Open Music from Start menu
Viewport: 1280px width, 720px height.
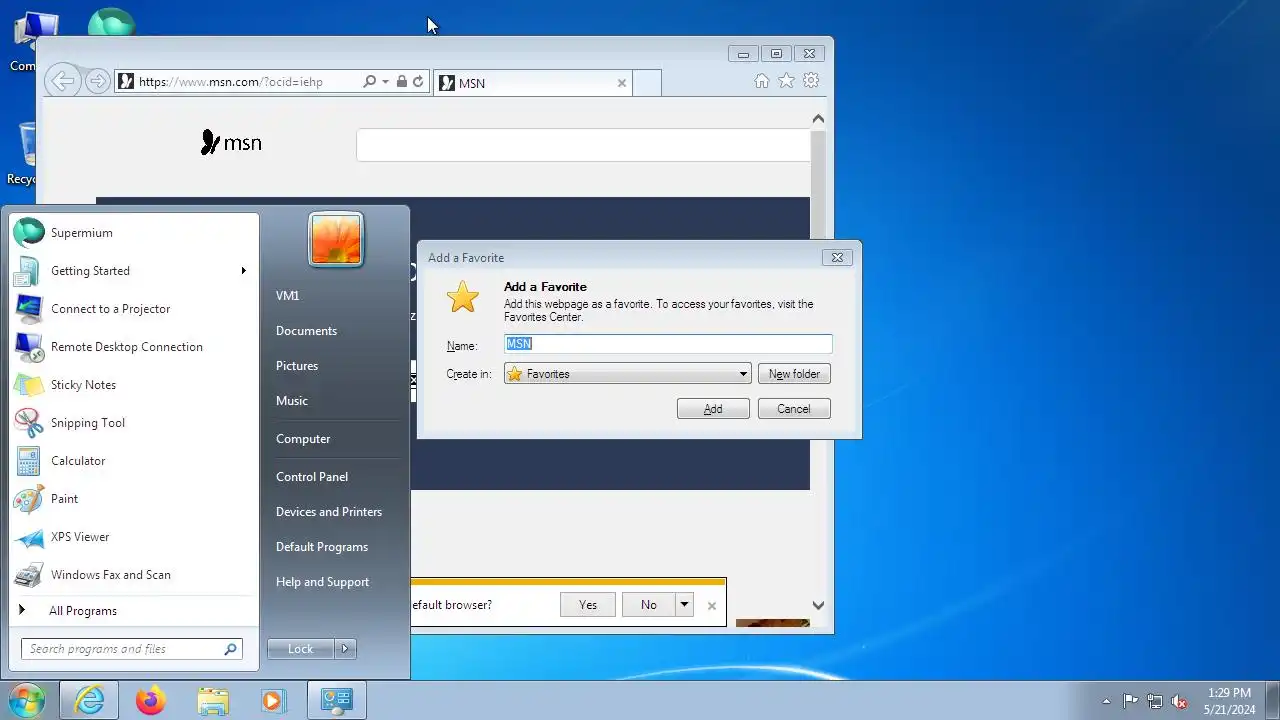point(292,401)
